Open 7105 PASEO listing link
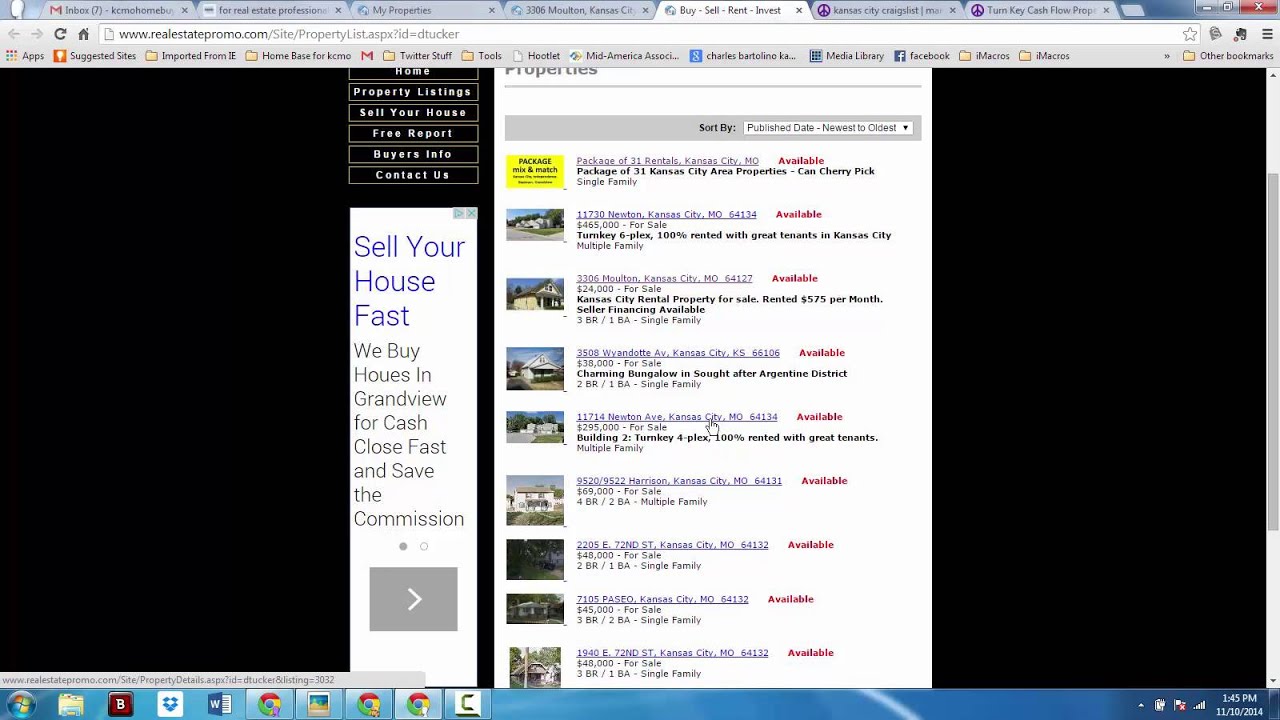The height and width of the screenshot is (720, 1280). click(662, 599)
